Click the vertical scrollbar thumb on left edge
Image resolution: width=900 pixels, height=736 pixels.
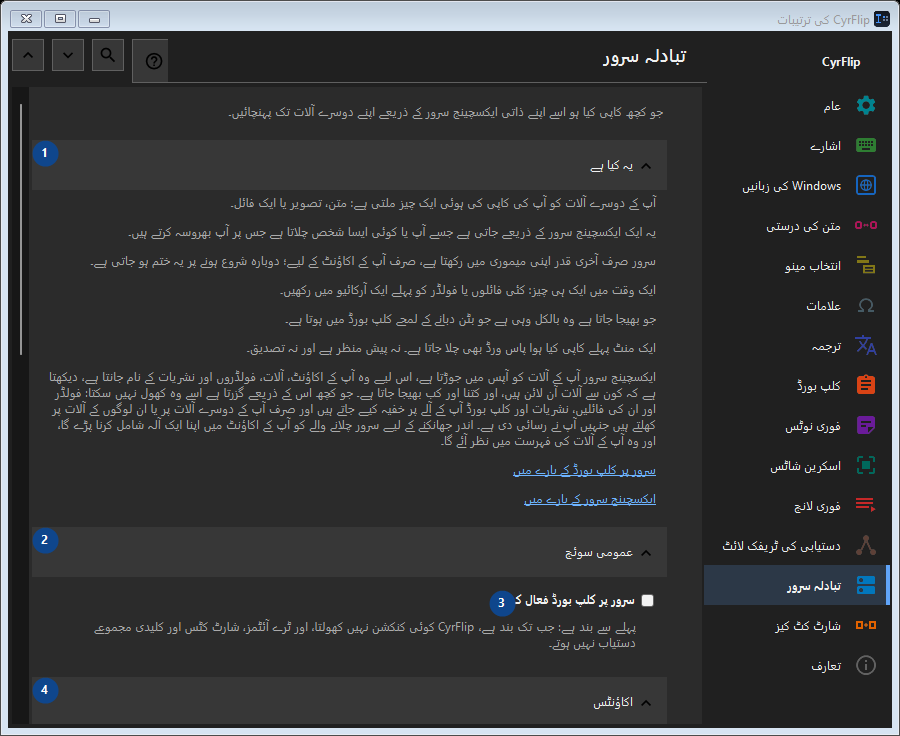[x=21, y=230]
